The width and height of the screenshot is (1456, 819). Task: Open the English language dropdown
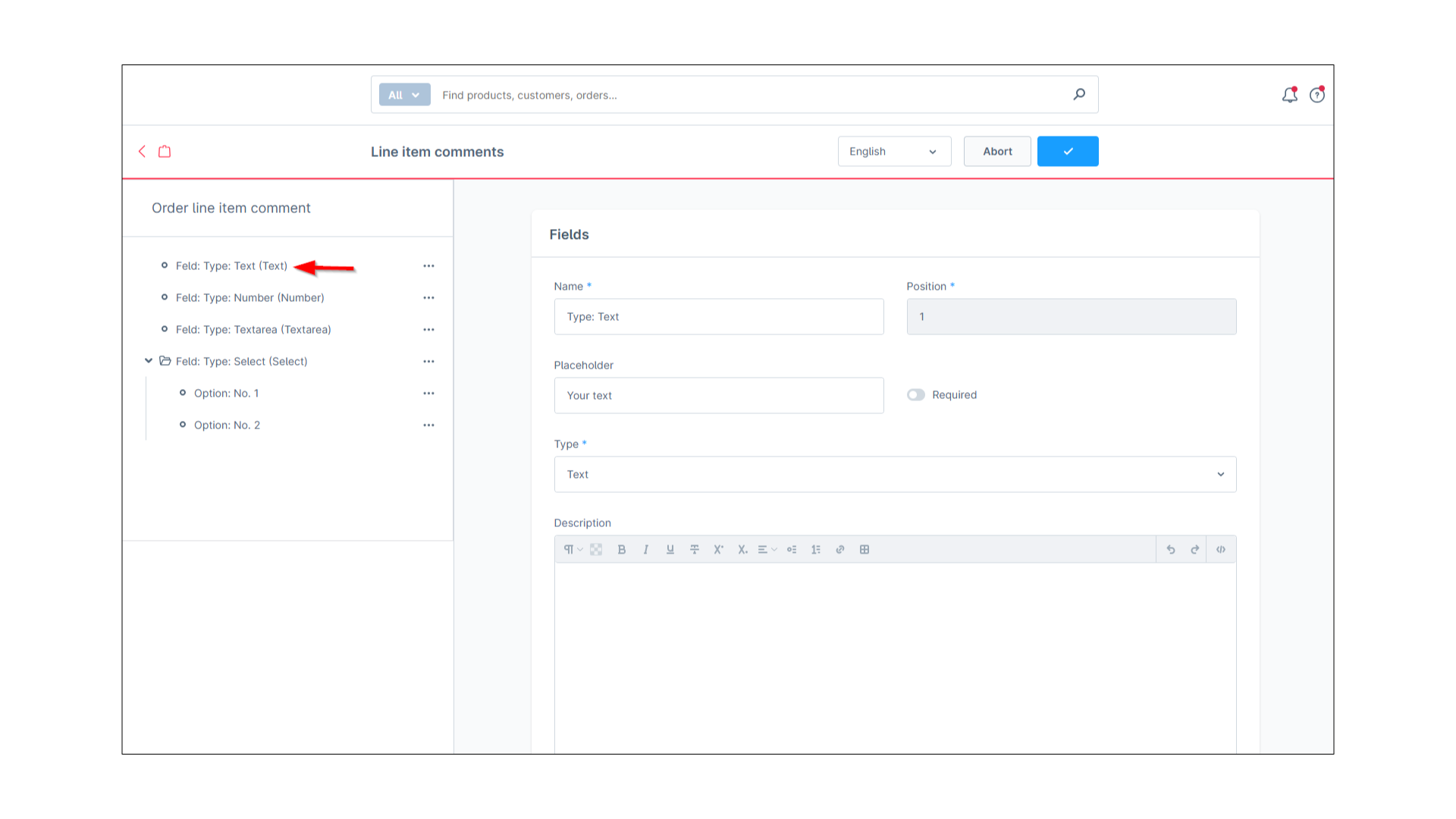pyautogui.click(x=889, y=151)
